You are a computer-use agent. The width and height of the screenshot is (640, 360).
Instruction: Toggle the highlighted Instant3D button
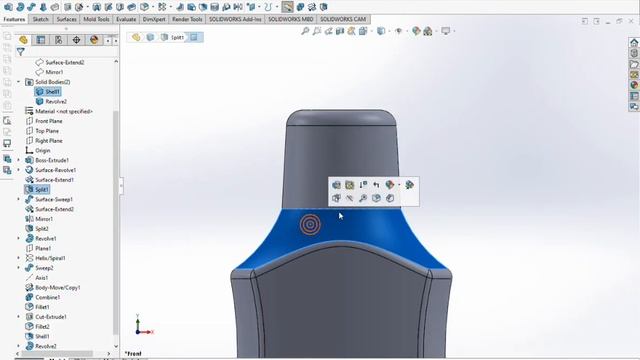pyautogui.click(x=287, y=7)
